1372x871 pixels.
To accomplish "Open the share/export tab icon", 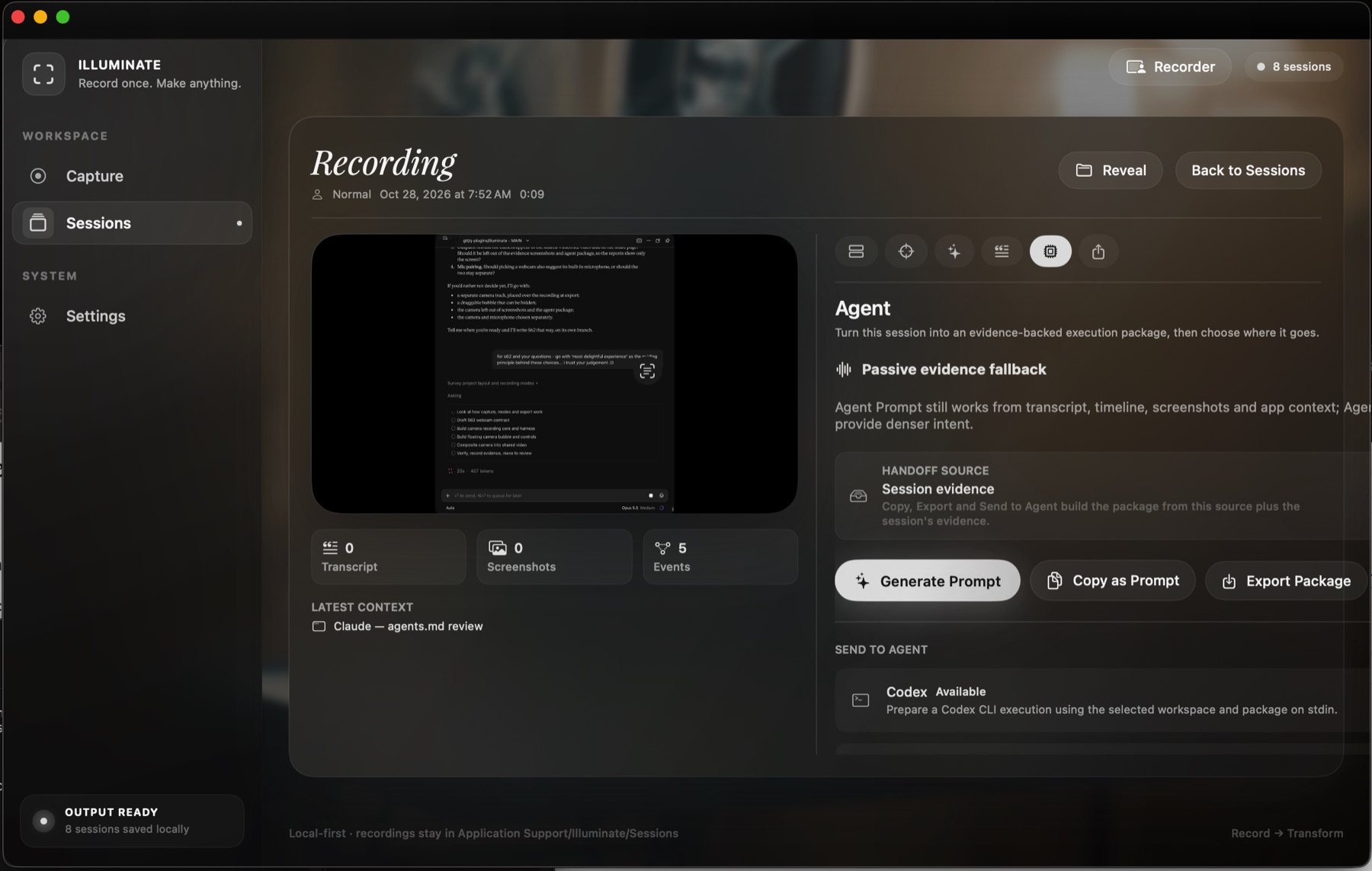I will click(1098, 251).
